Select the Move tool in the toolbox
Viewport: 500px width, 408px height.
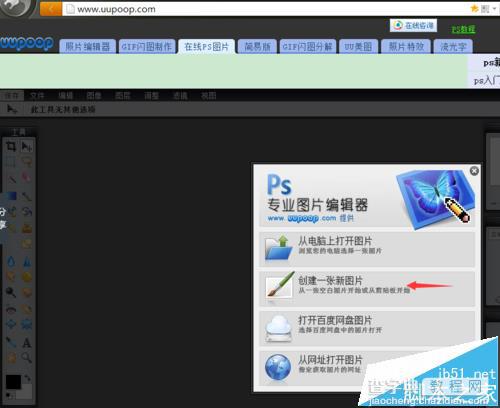click(27, 147)
